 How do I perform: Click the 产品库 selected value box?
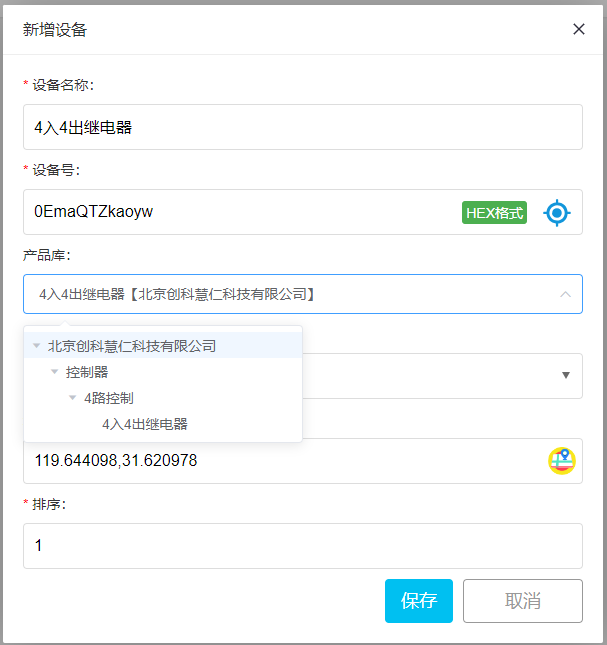point(303,294)
